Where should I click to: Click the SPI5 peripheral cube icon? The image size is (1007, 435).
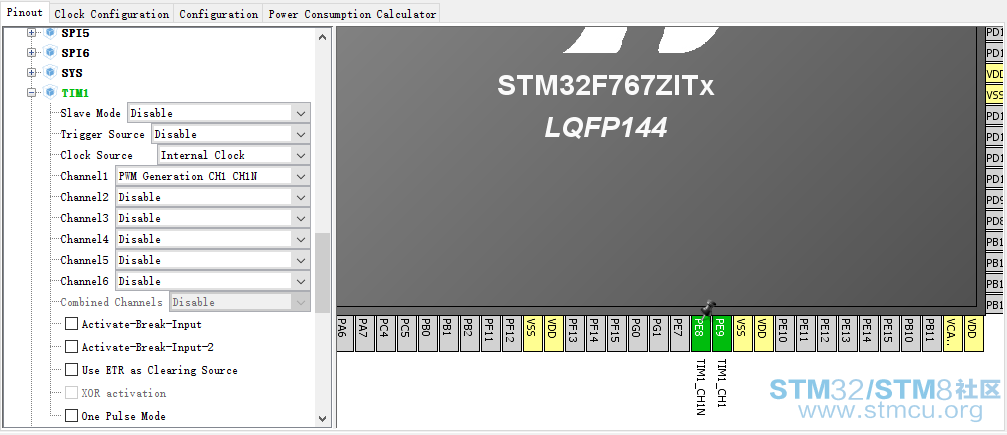(x=49, y=33)
